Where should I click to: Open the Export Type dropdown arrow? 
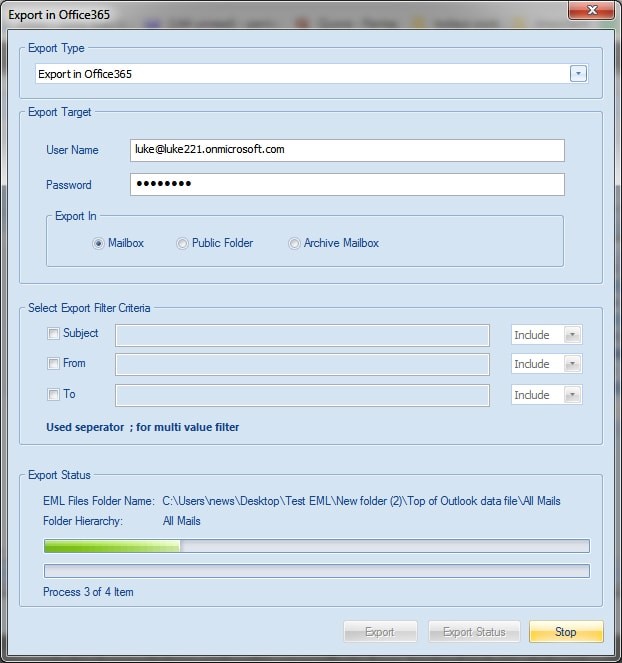pos(578,74)
